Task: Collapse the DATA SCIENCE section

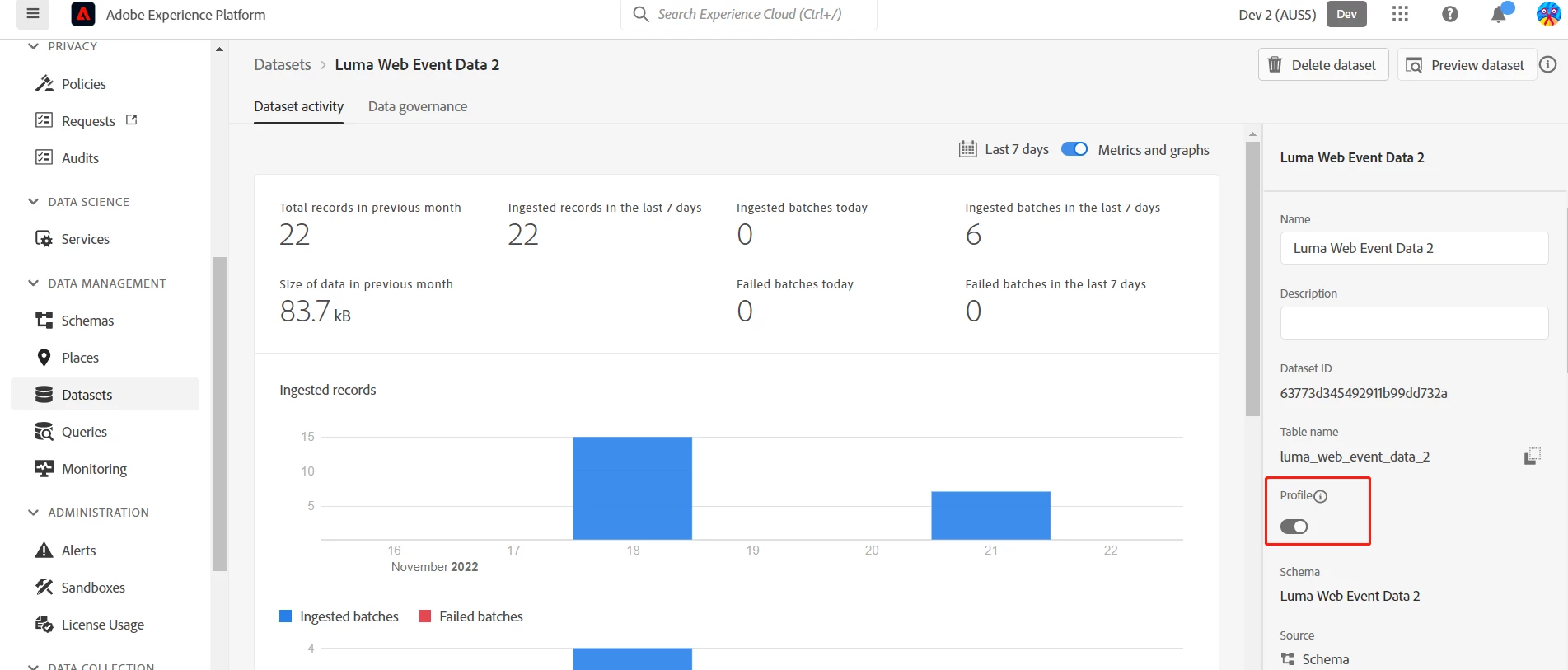Action: point(33,201)
